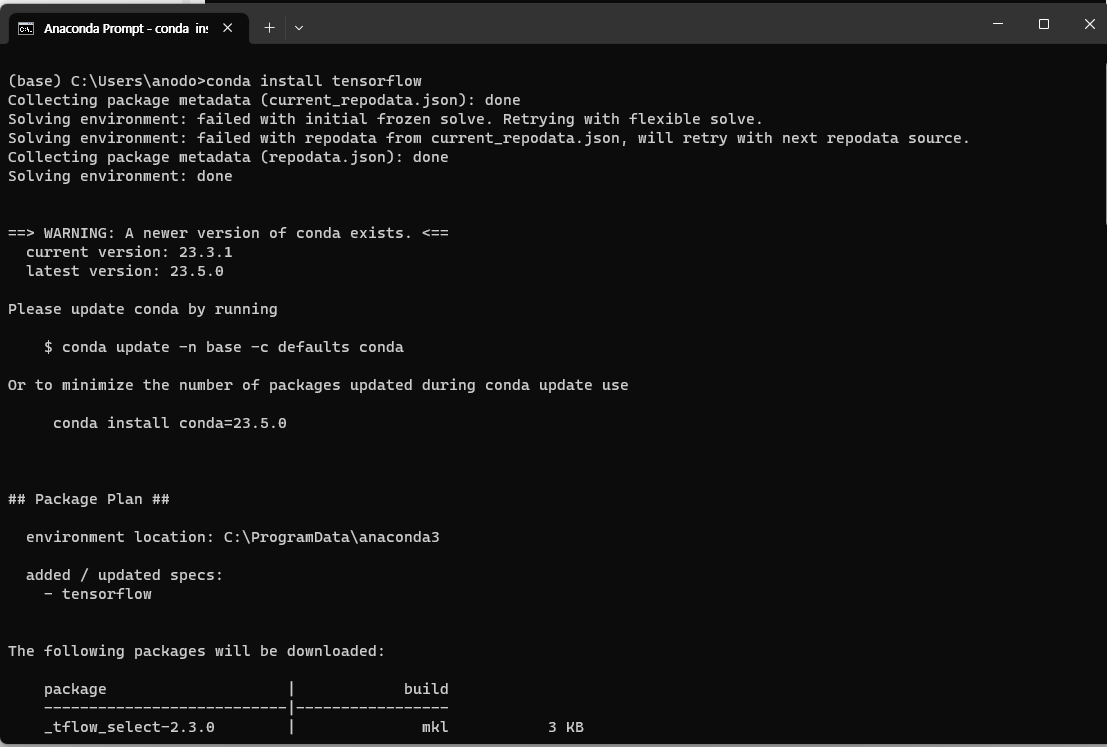Viewport: 1107px width, 747px height.
Task: Click the 'conda install tensorflow' command text
Action: point(313,81)
